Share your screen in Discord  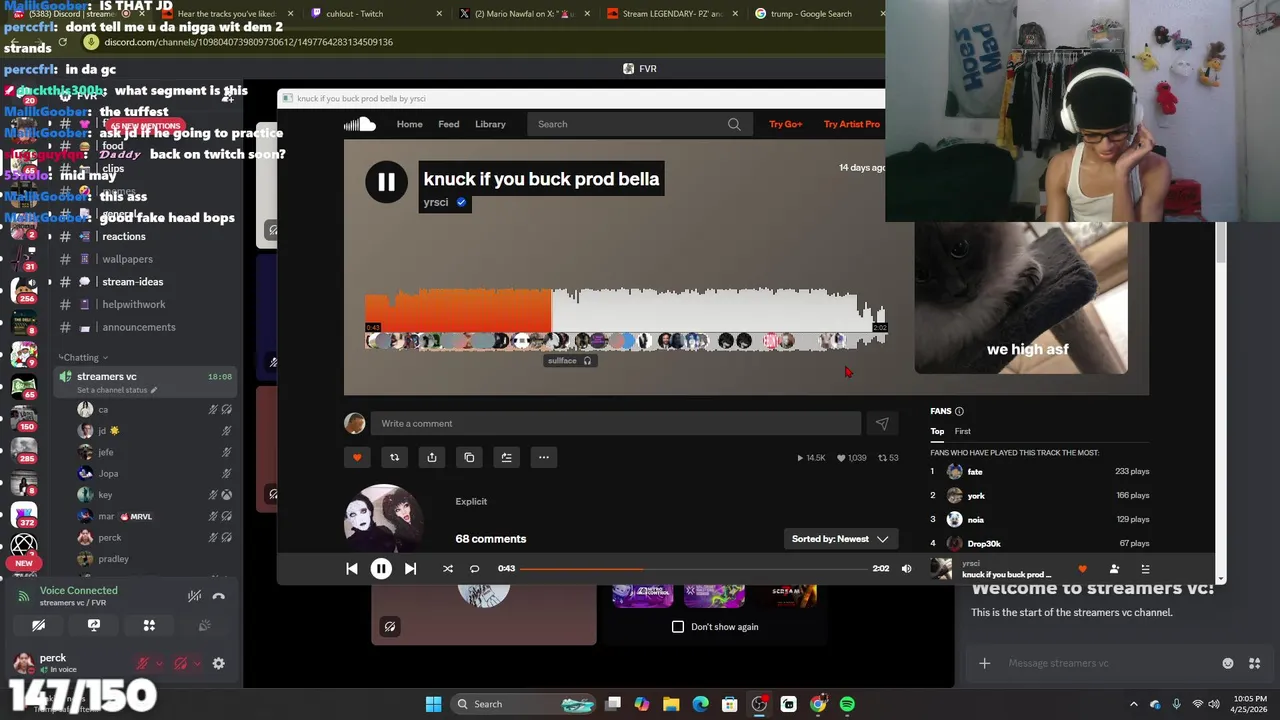(94, 625)
